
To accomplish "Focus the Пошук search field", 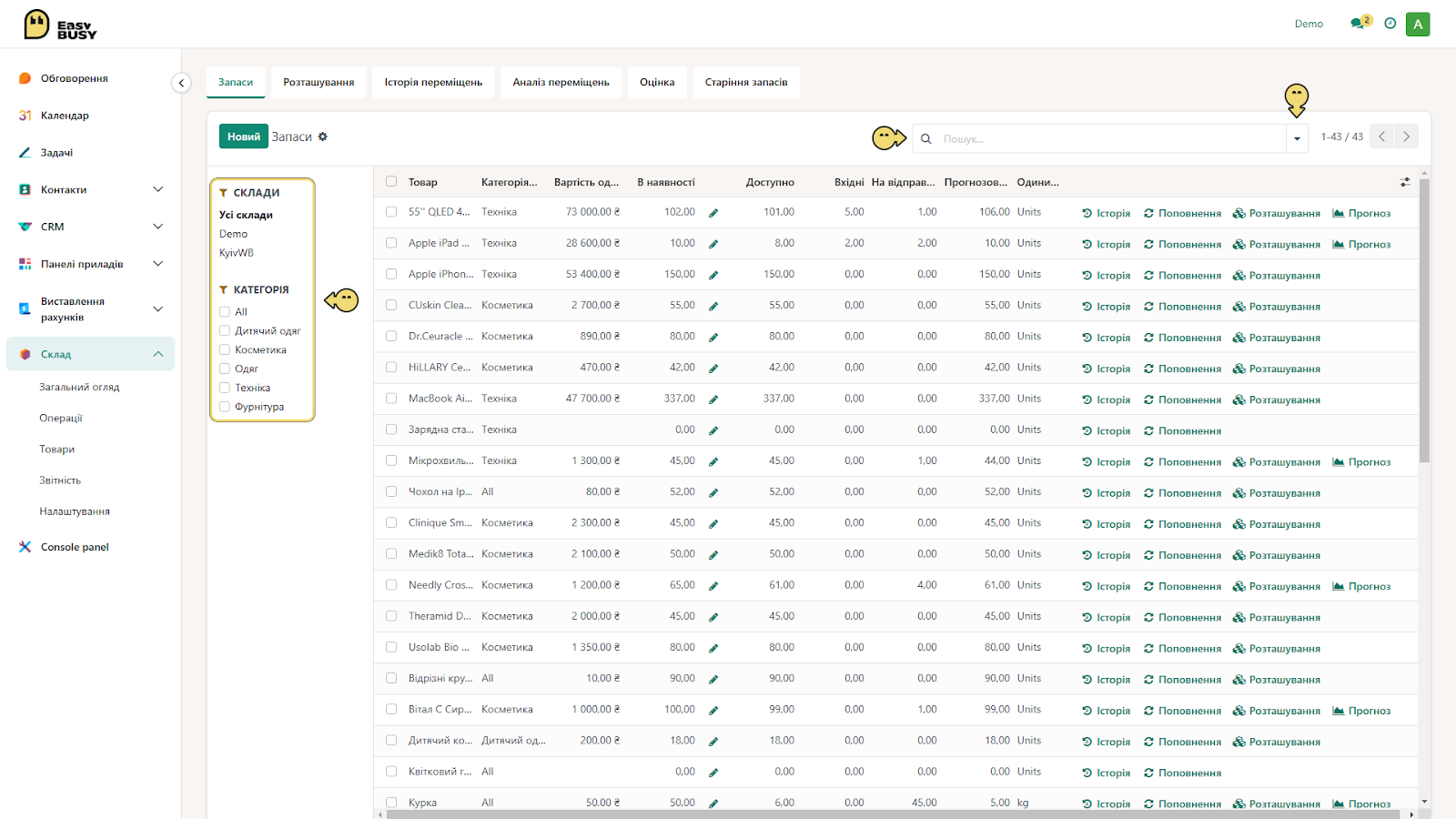I will coord(1110,138).
